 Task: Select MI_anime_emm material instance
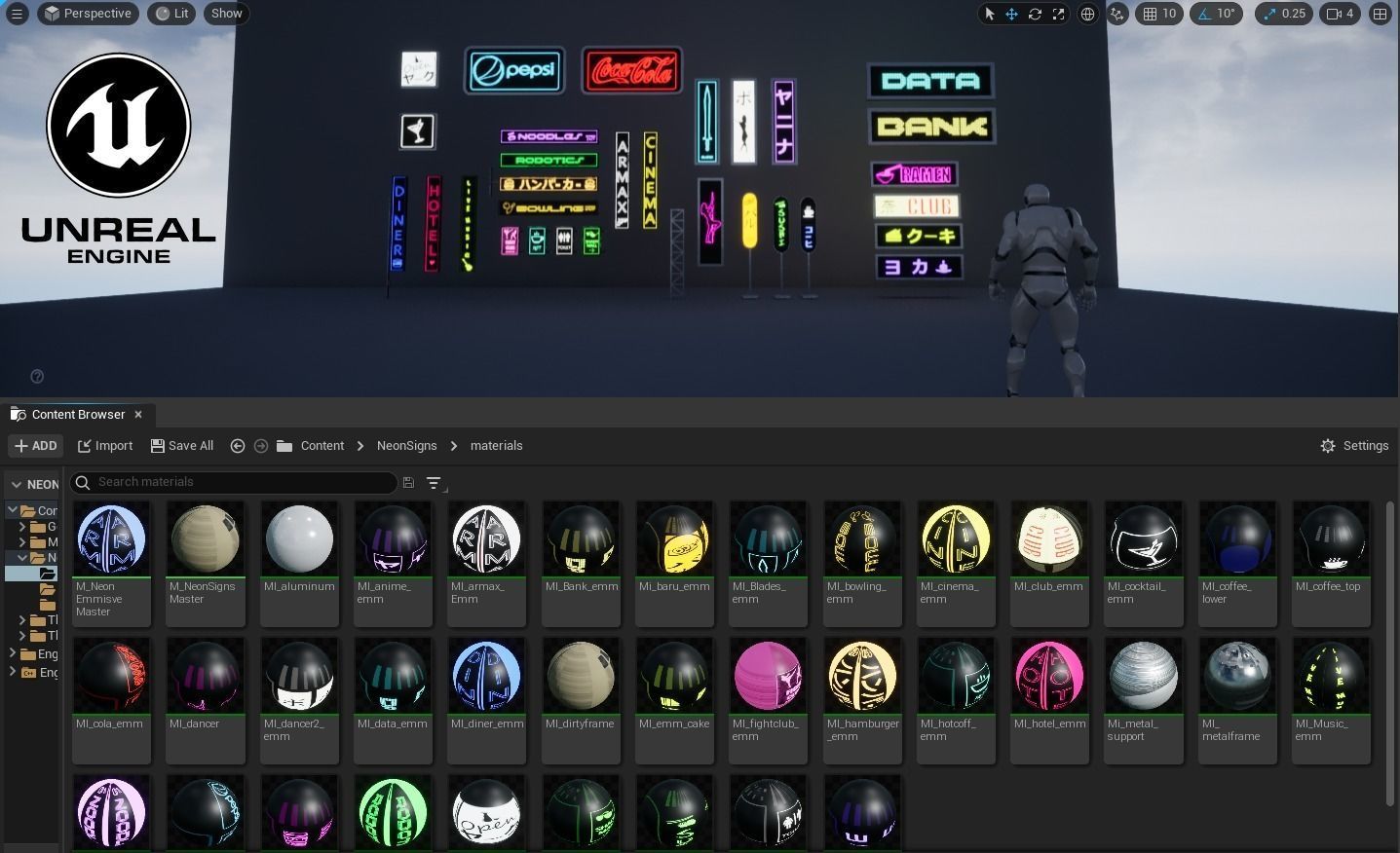pos(393,563)
